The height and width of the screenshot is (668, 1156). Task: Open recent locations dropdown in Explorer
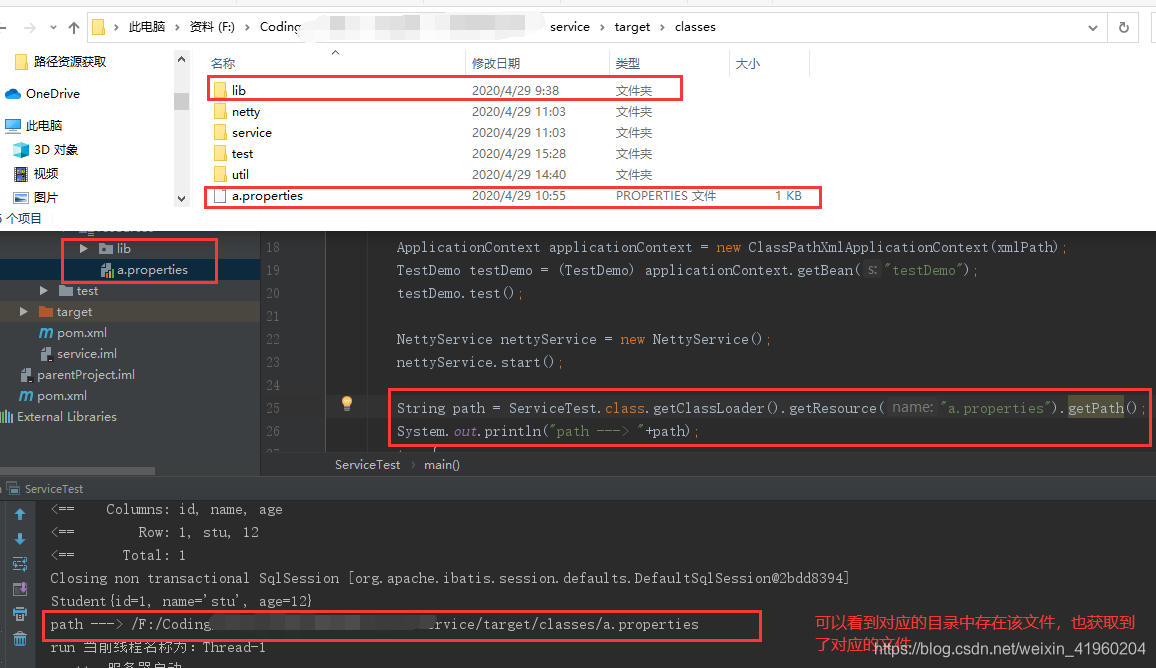click(x=53, y=28)
